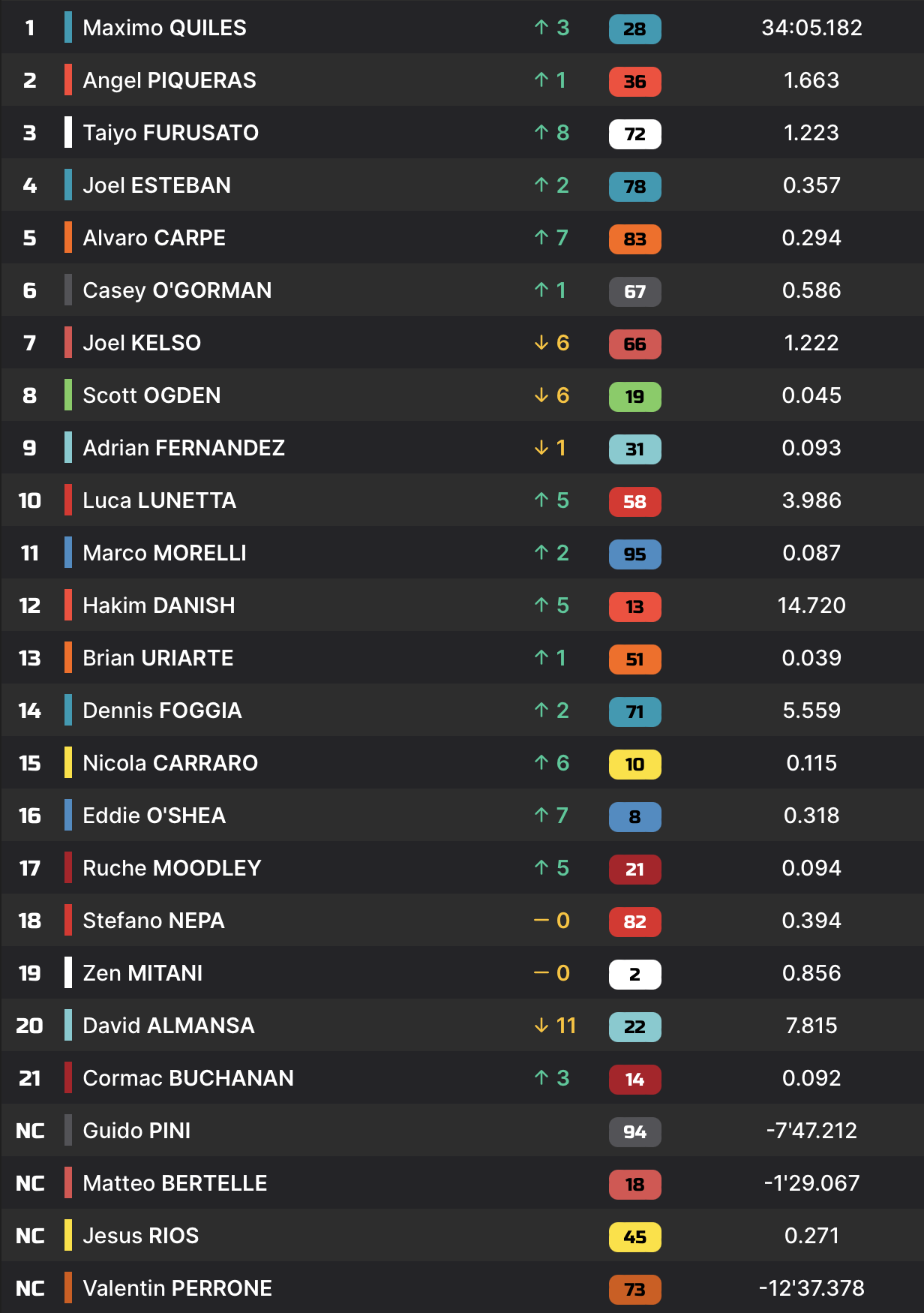
Task: Click the winner's time 34:05.182
Action: pos(811,28)
